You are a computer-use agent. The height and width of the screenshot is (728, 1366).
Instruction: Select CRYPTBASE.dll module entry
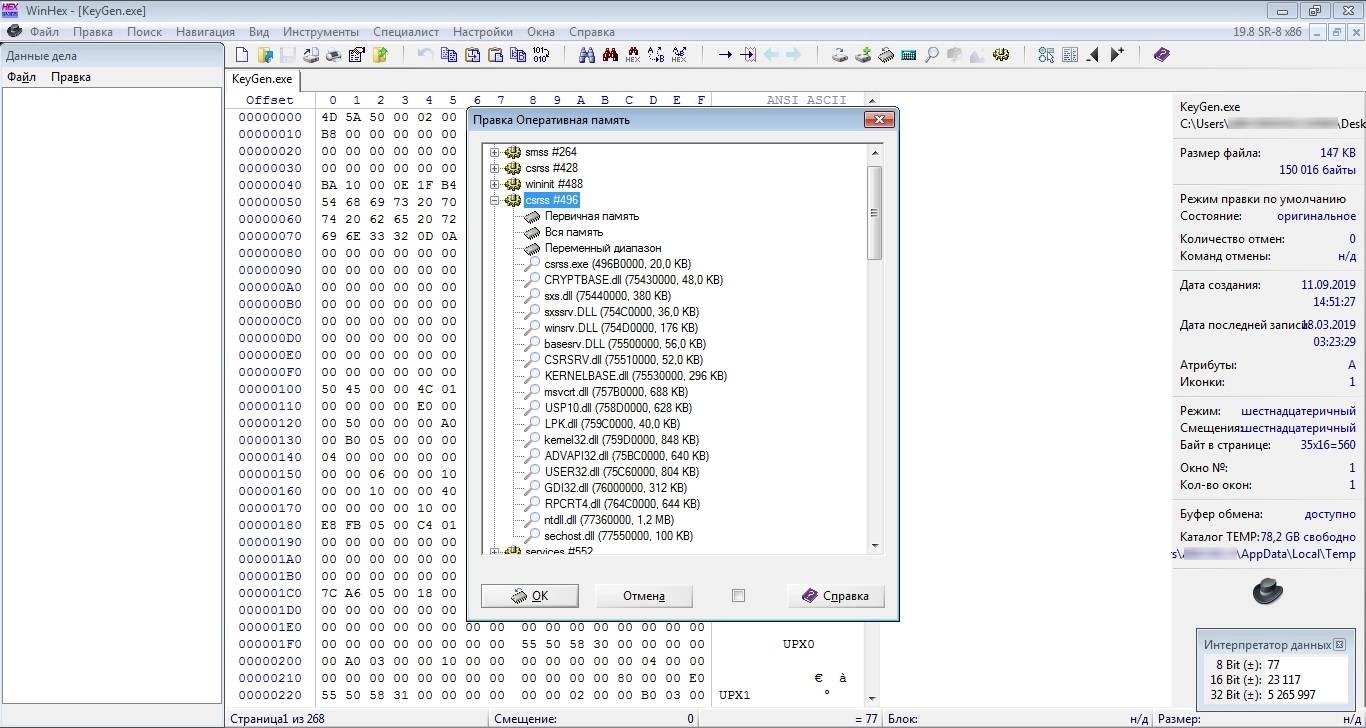coord(633,280)
